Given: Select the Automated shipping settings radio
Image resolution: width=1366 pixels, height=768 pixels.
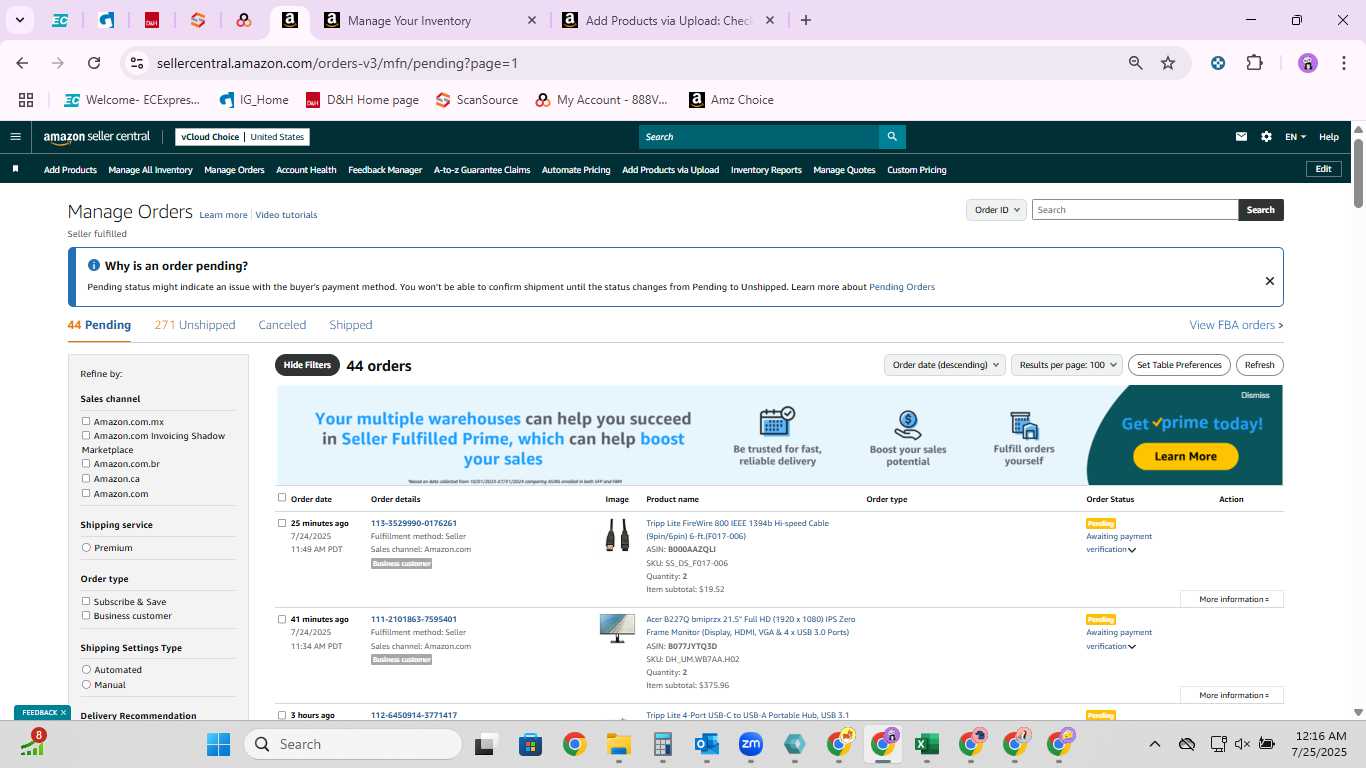Looking at the screenshot, I should coord(86,670).
